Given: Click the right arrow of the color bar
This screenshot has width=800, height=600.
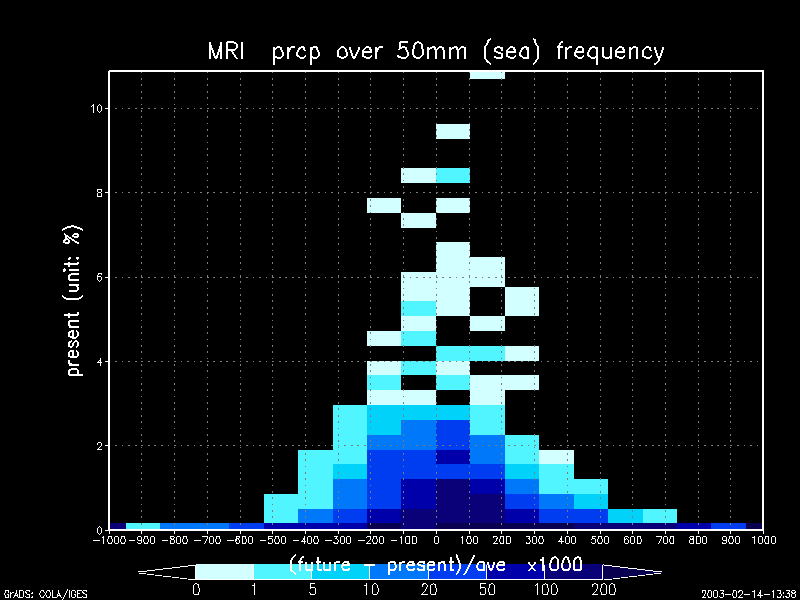Looking at the screenshot, I should (x=632, y=572).
